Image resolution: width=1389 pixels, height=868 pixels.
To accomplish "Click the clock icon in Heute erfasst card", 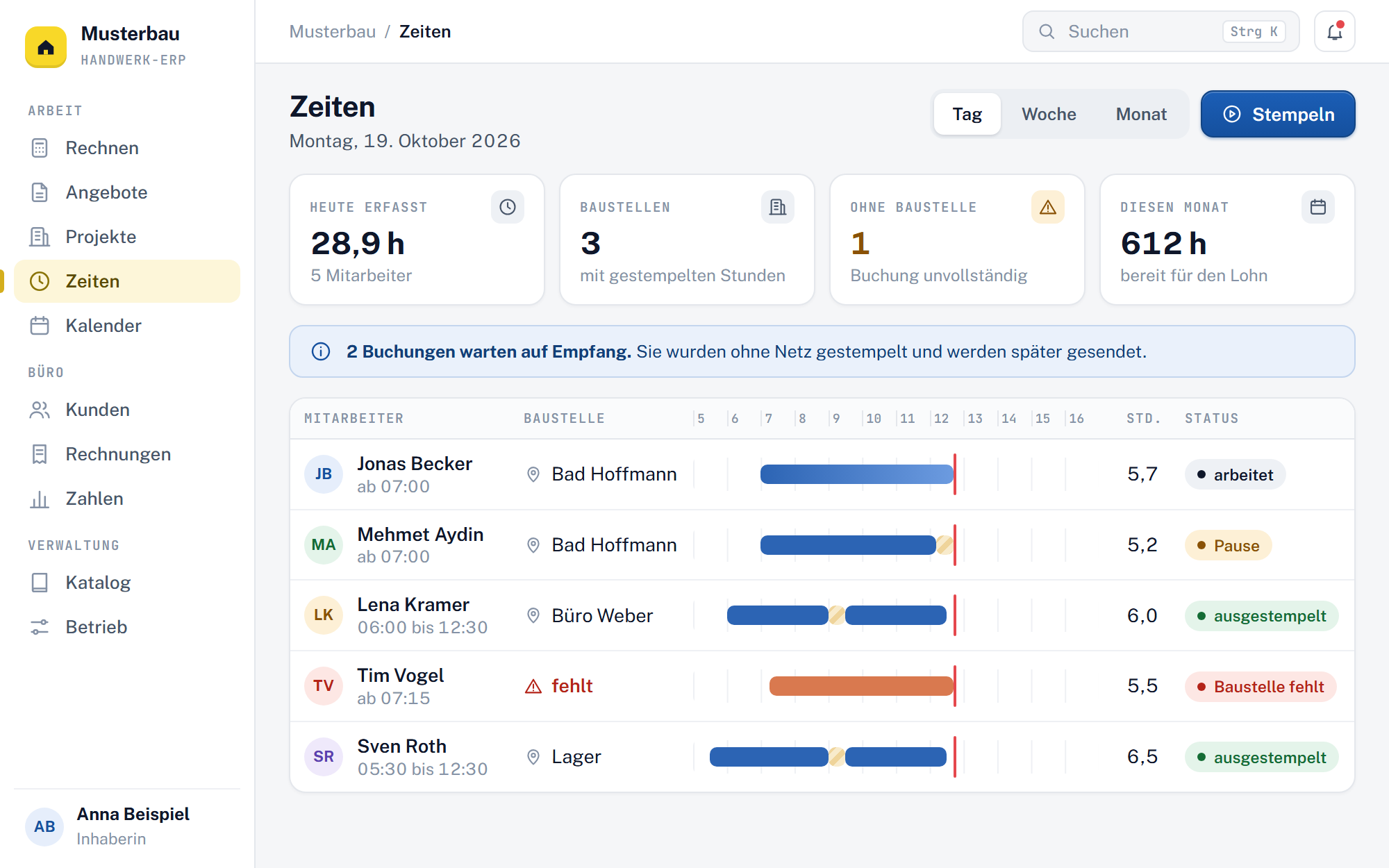I will [x=508, y=207].
